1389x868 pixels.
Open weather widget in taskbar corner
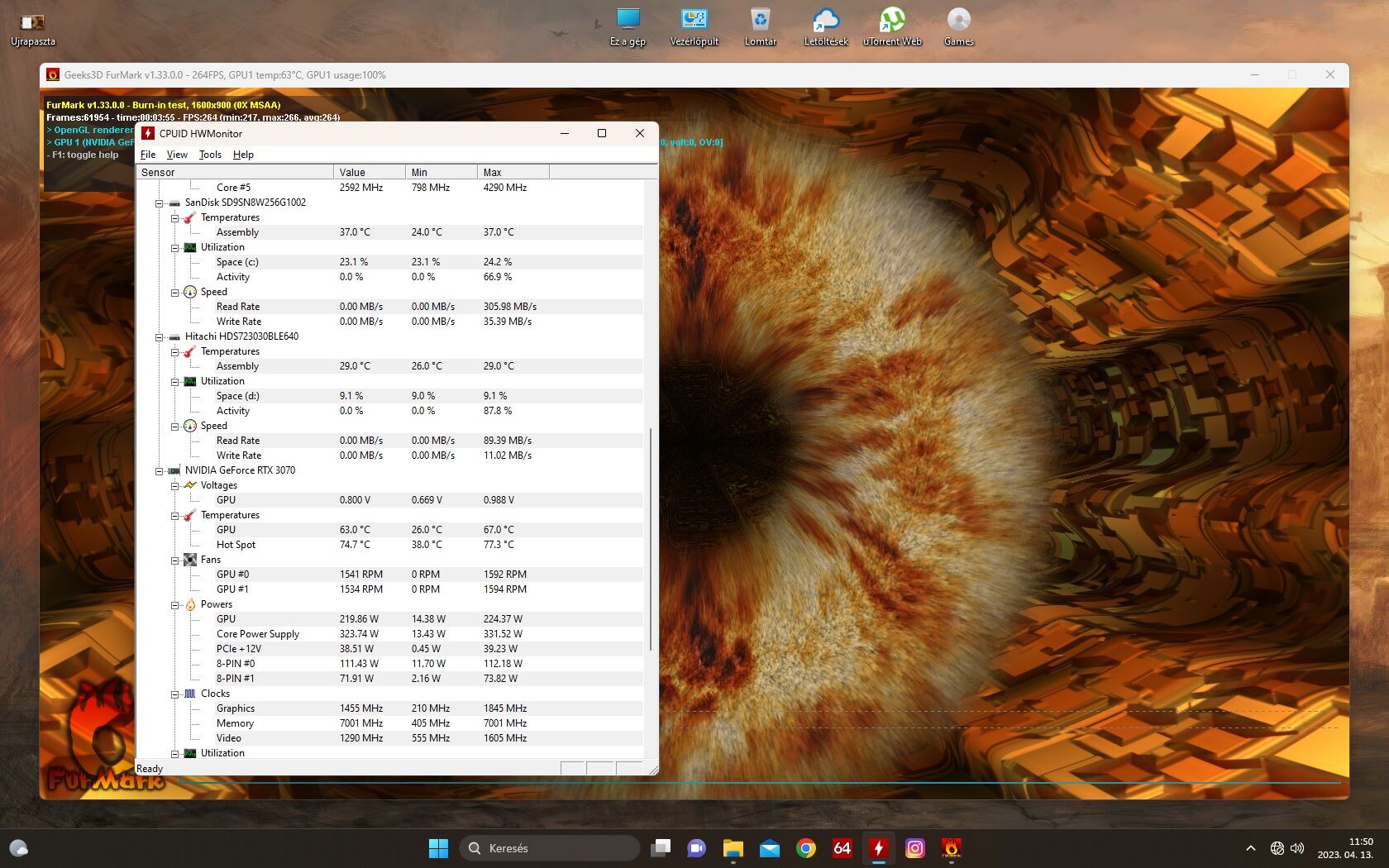click(19, 848)
